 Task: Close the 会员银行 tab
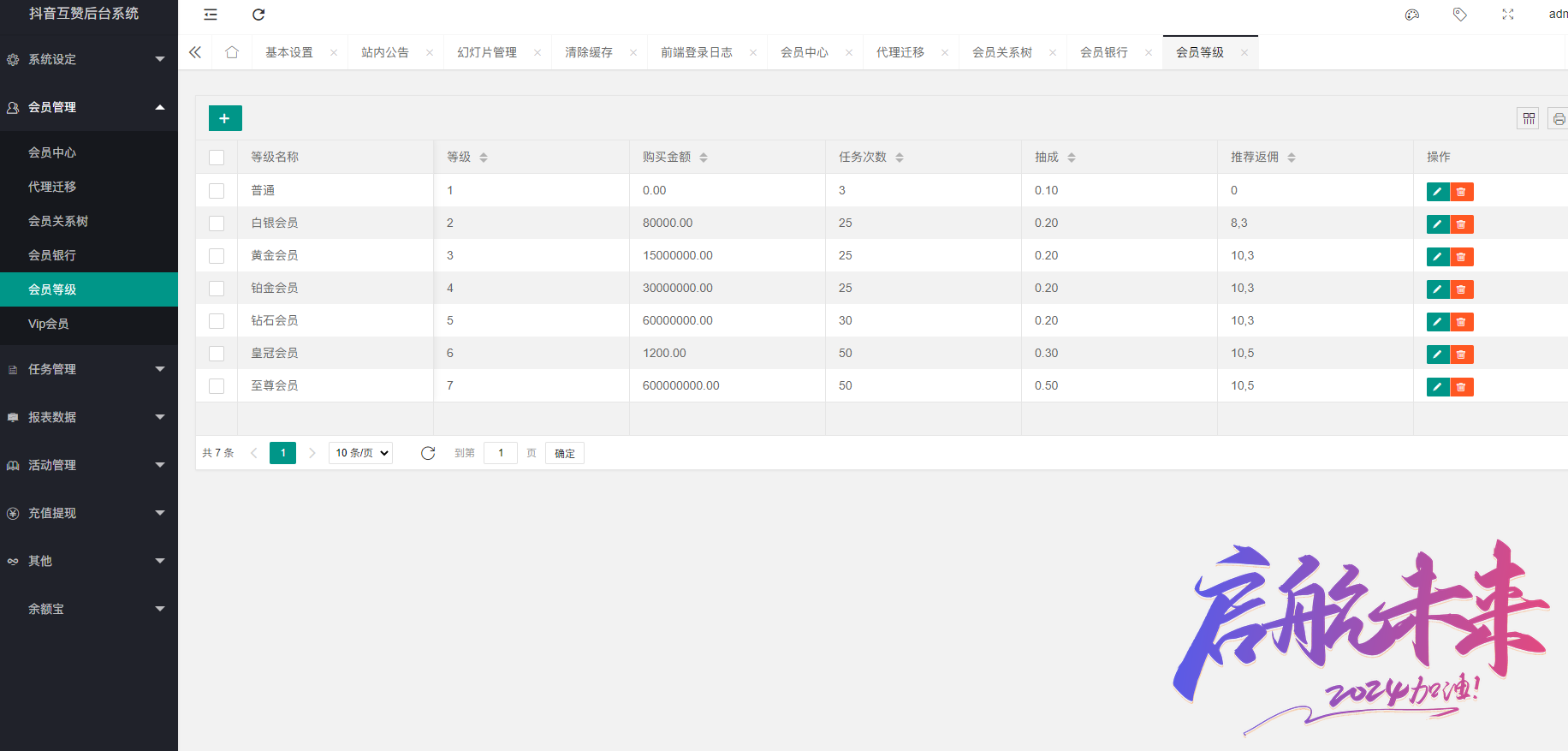coord(1149,52)
